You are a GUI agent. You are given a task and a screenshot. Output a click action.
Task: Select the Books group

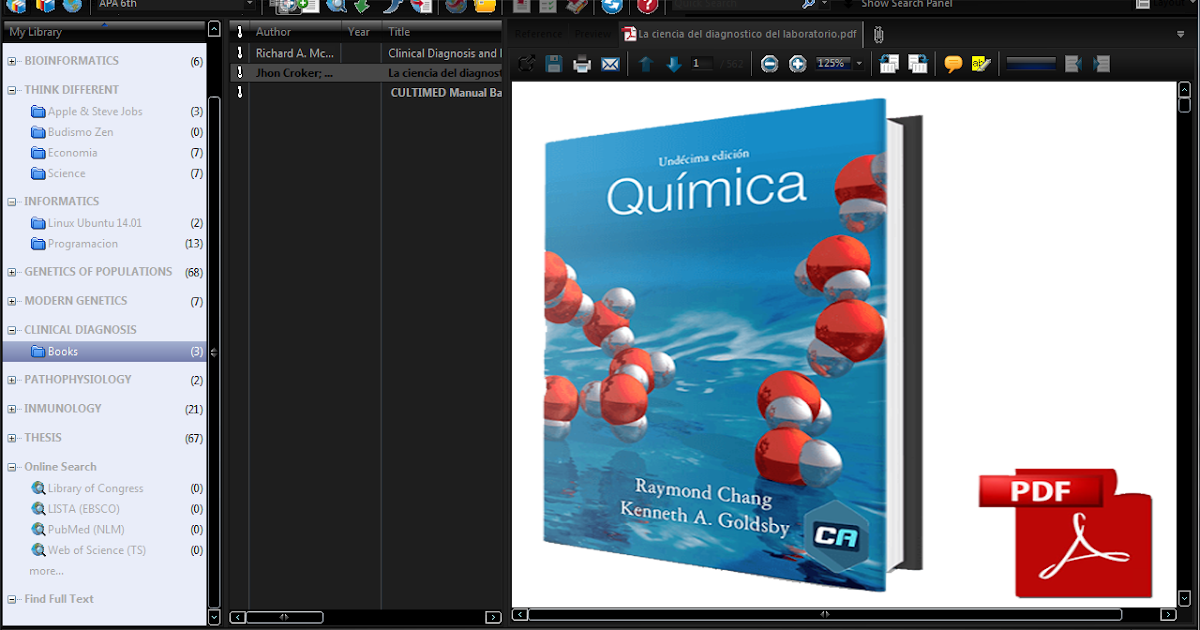(104, 351)
